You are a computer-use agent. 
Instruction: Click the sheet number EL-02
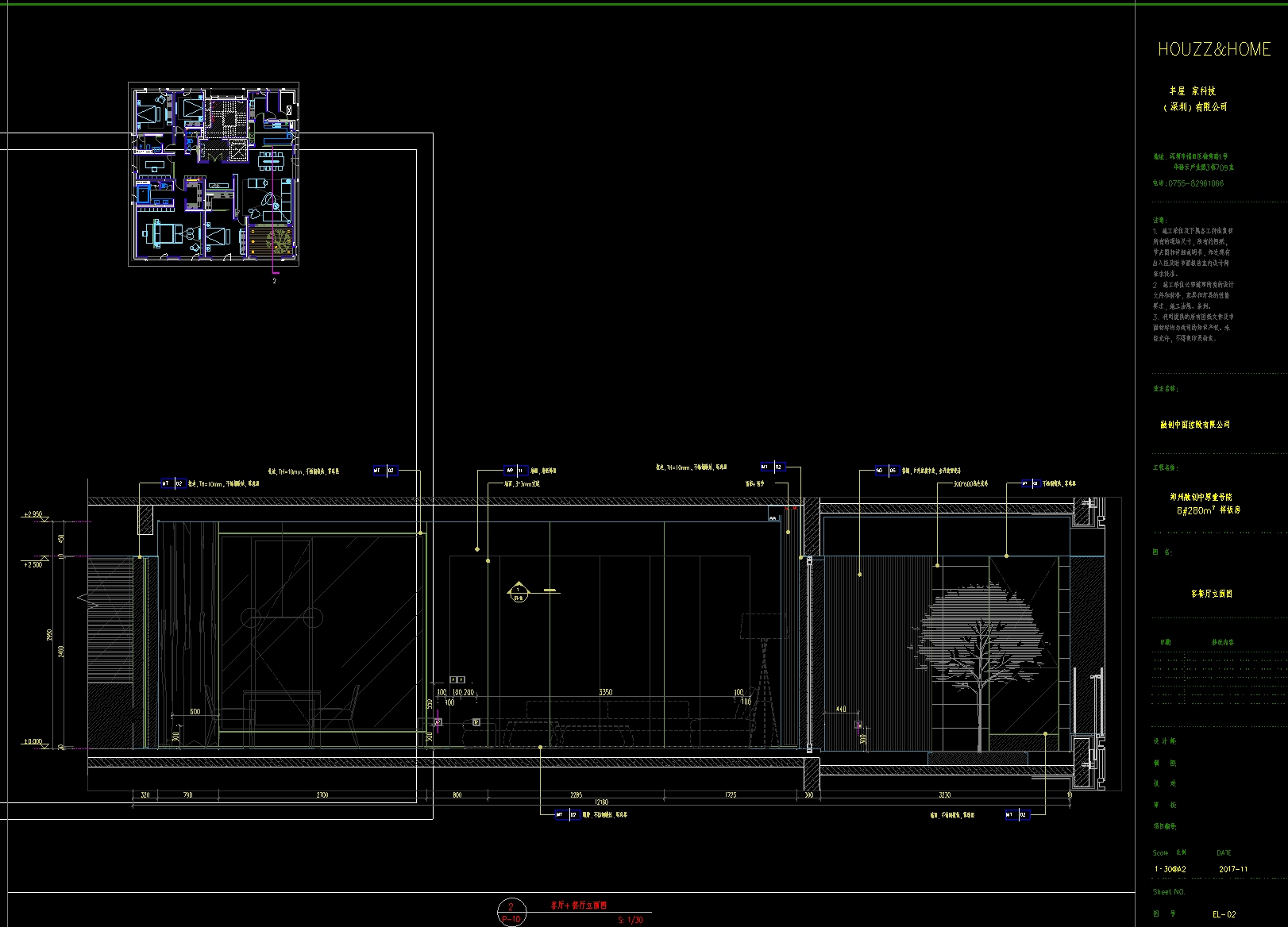[1224, 914]
